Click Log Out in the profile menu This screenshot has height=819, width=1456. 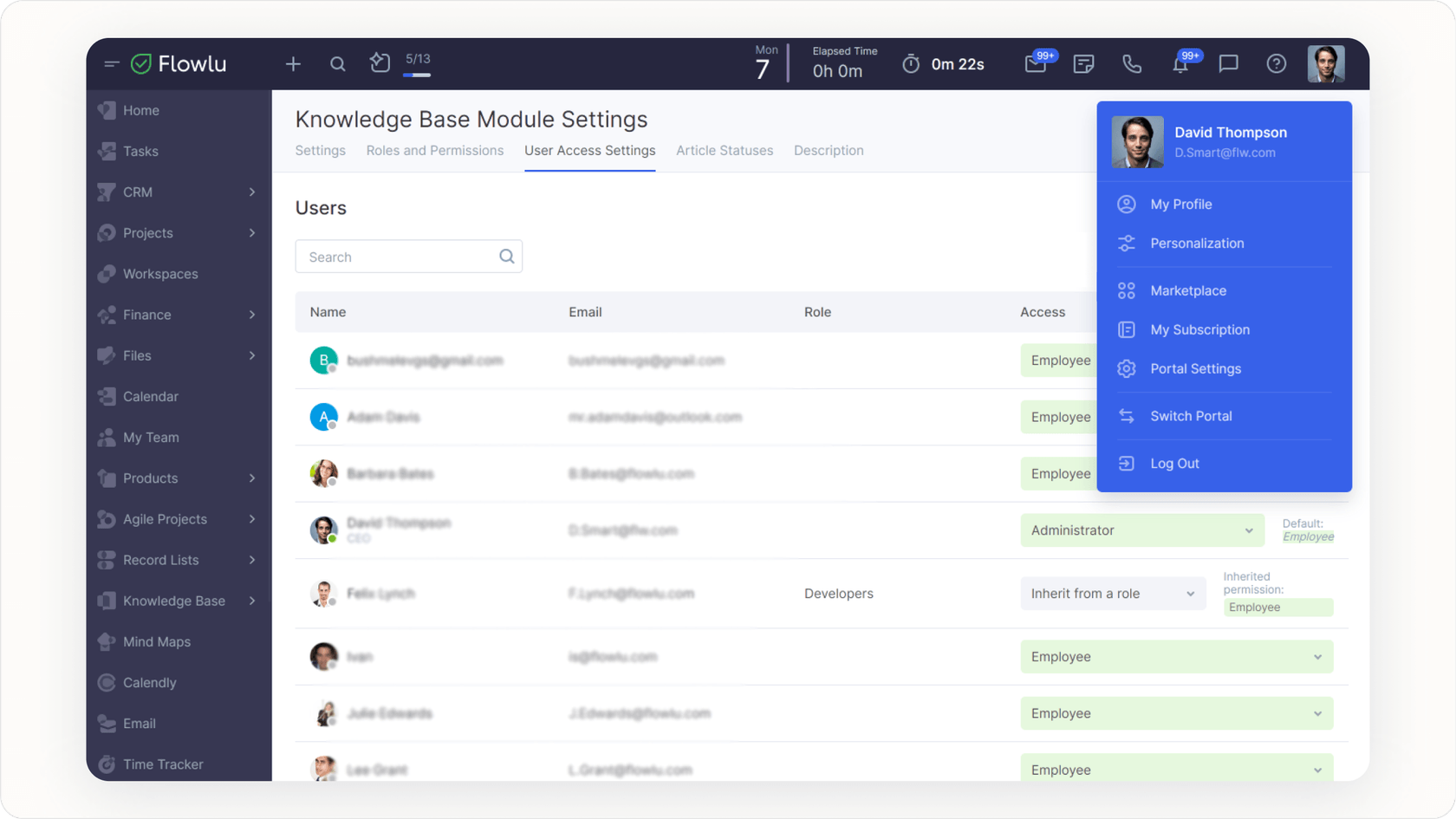(1174, 463)
